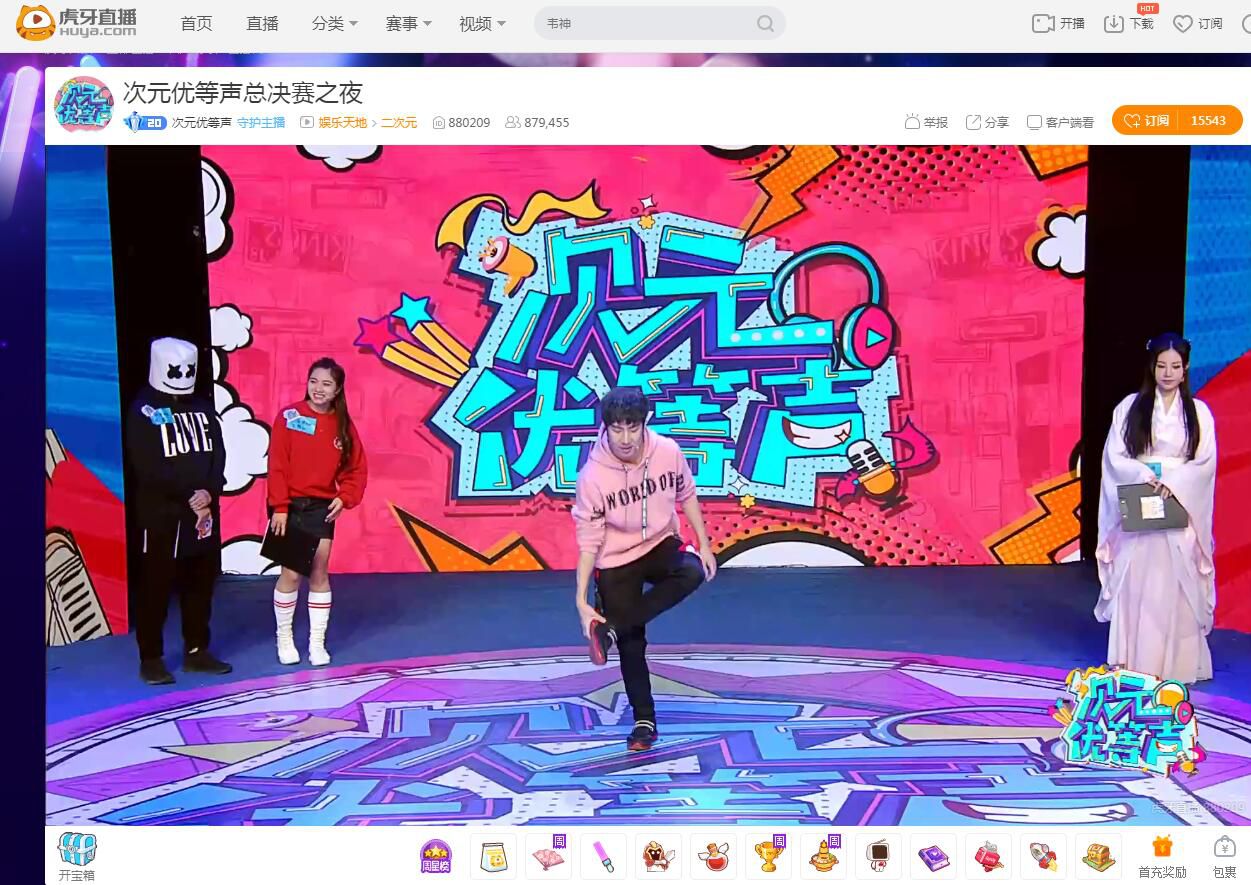This screenshot has width=1251, height=885.
Task: Click the 守护主播 guardian link
Action: point(261,122)
